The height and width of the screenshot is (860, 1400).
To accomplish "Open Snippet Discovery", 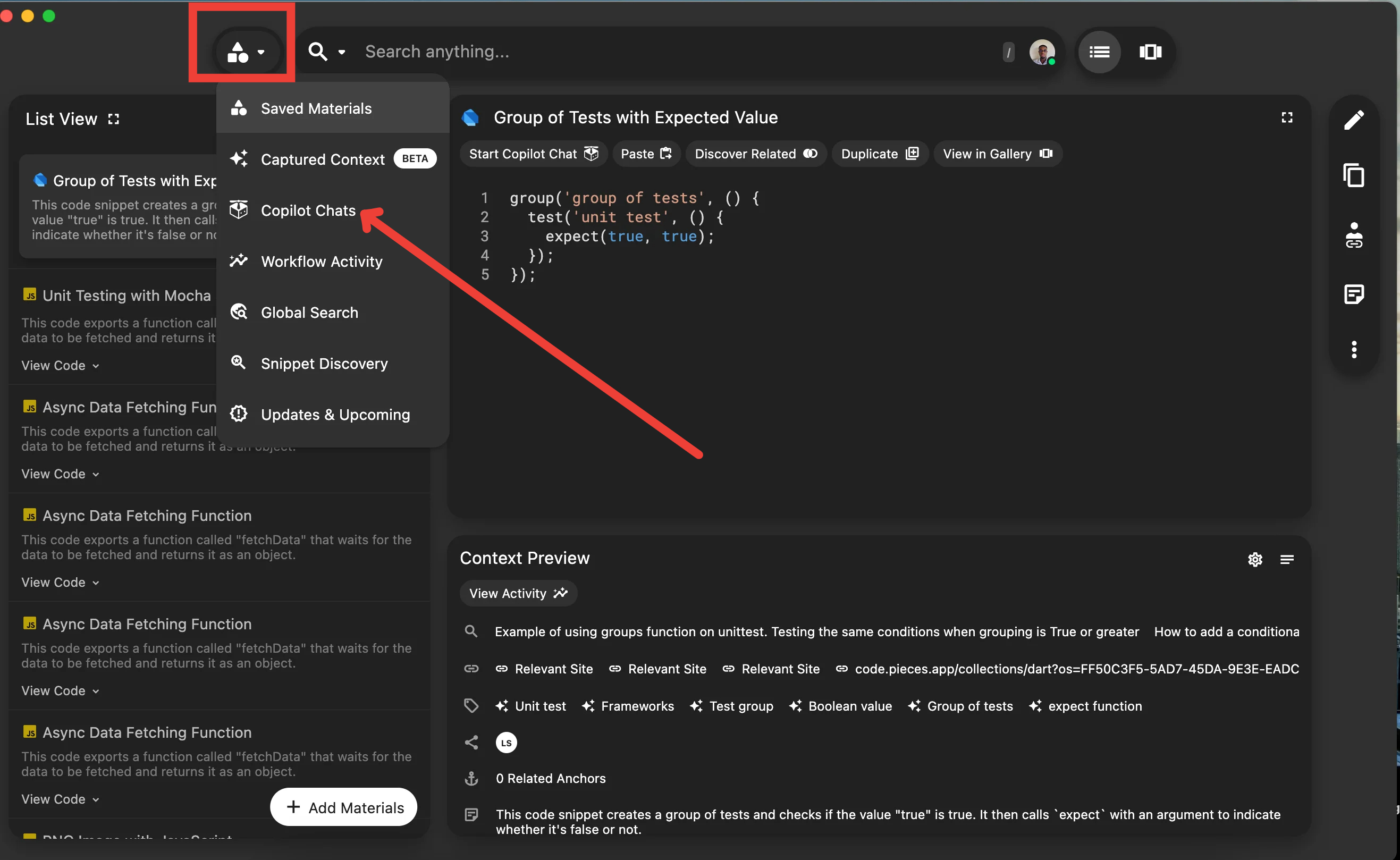I will click(324, 364).
